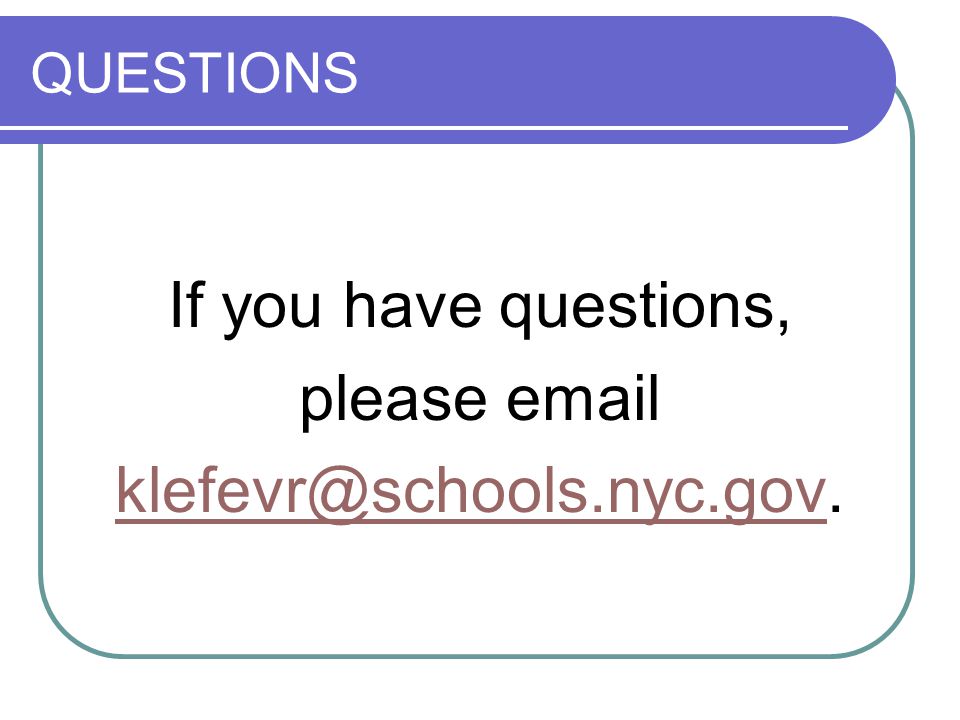The image size is (960, 720).
Task: Select the QUESTIONS slide title
Action: click(194, 73)
